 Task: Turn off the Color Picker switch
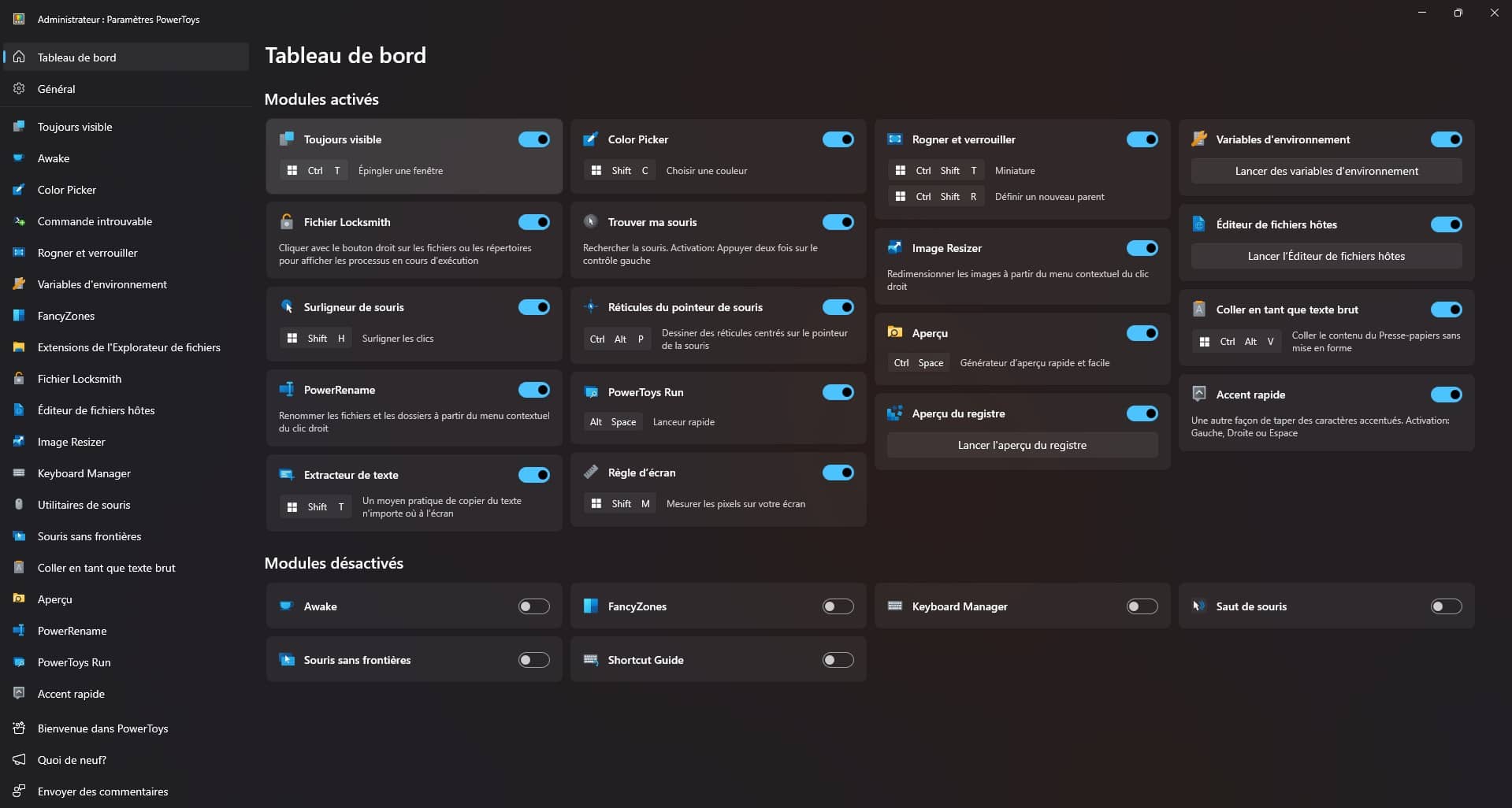point(838,139)
